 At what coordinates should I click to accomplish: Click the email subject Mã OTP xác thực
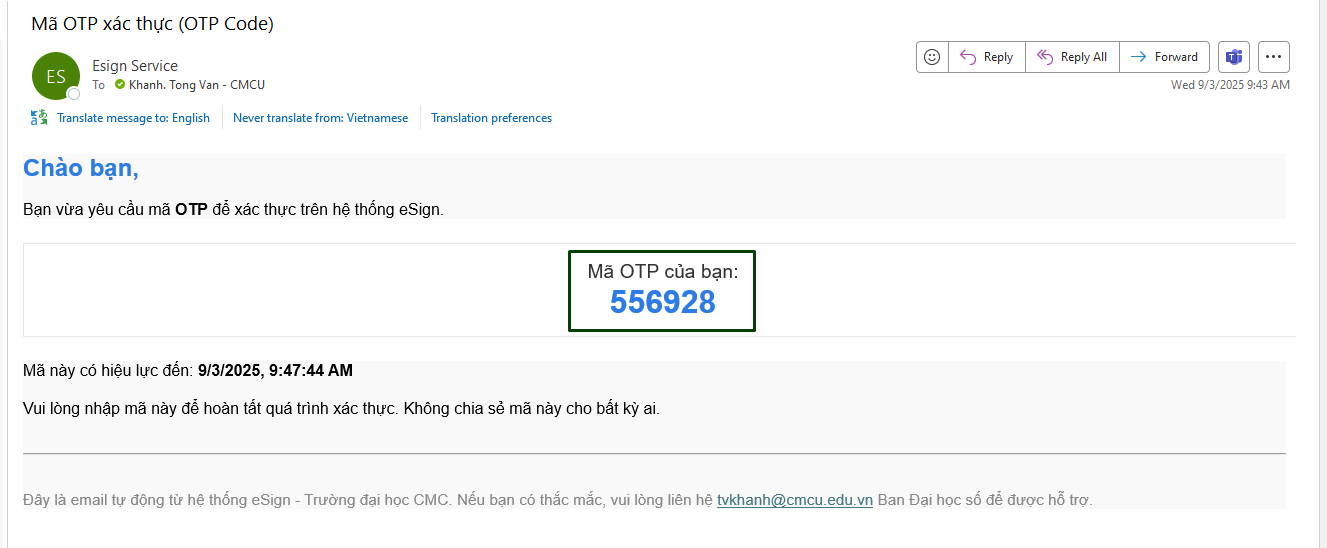pyautogui.click(x=152, y=24)
